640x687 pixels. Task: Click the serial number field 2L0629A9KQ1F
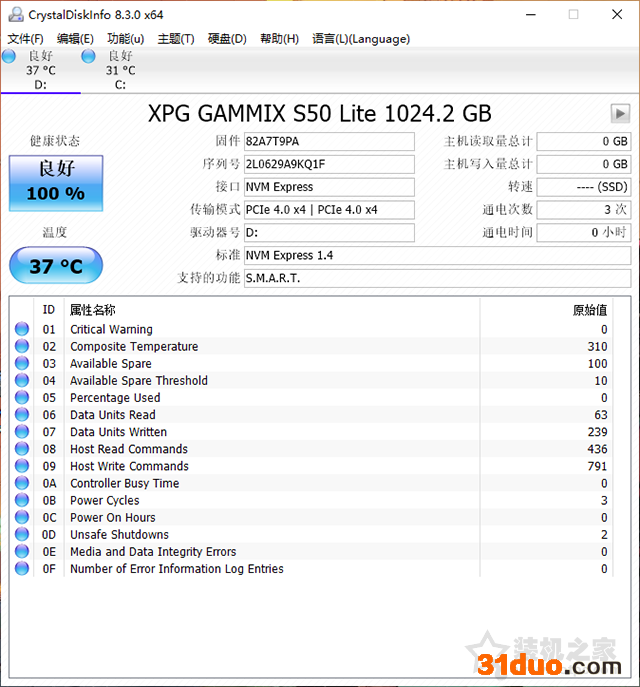[x=329, y=164]
